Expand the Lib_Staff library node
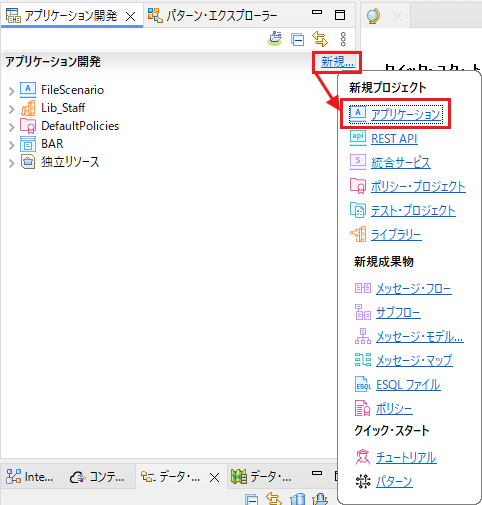The image size is (482, 505). pyautogui.click(x=12, y=109)
